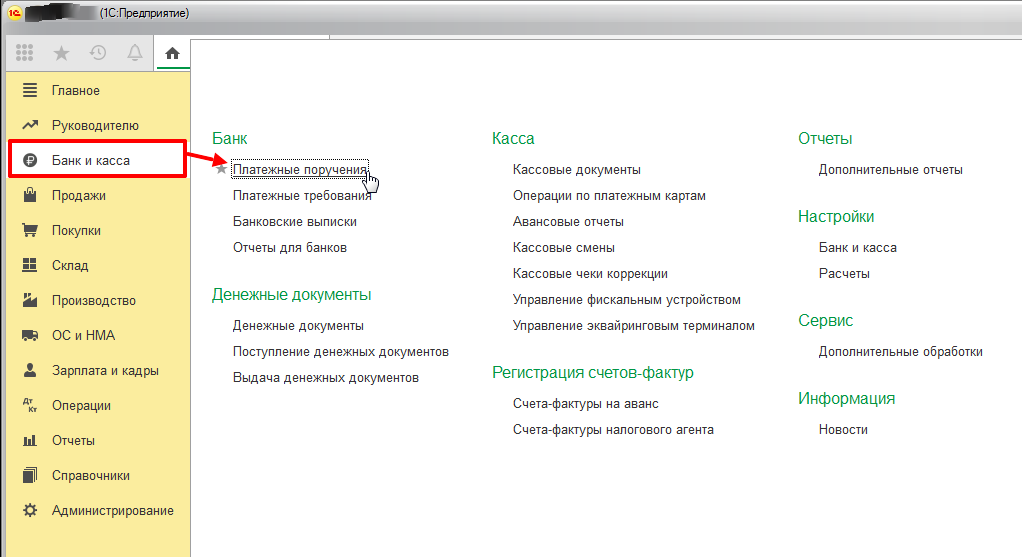Screen dimensions: 1022x557
Task: Open the Производство section label
Action: tap(94, 300)
